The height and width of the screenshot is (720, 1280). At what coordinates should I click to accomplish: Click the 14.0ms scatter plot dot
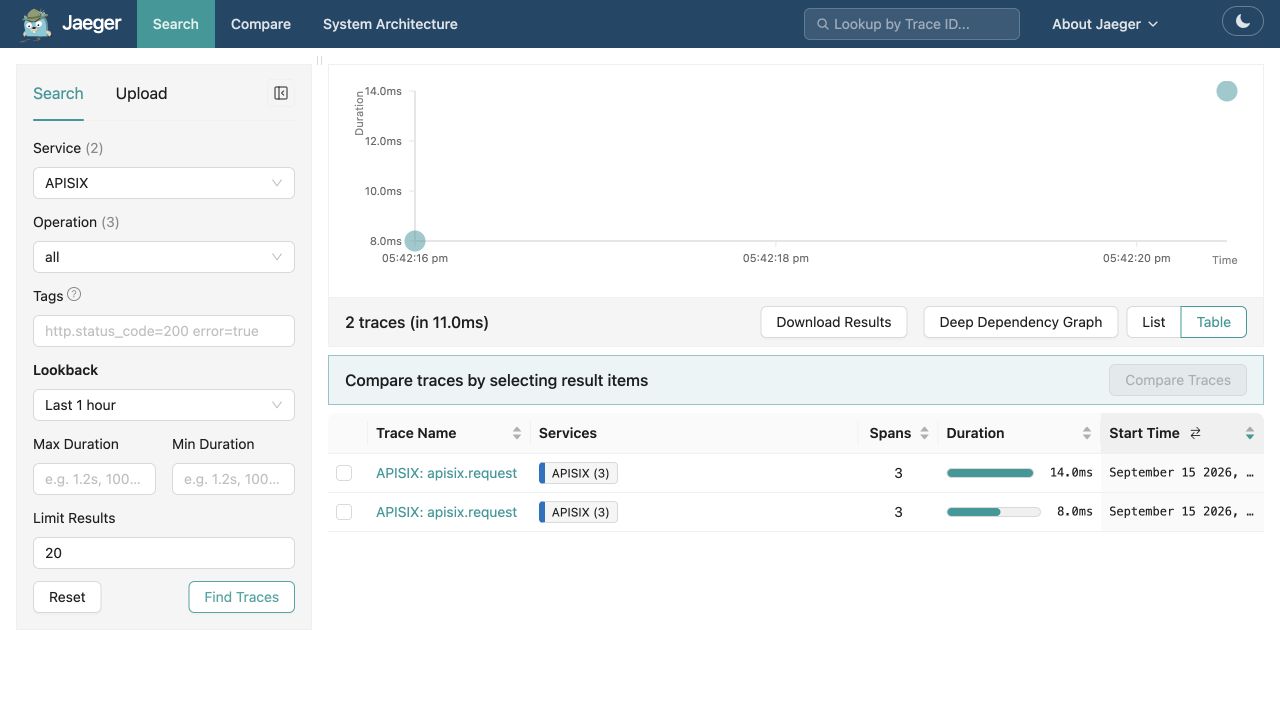click(1227, 91)
